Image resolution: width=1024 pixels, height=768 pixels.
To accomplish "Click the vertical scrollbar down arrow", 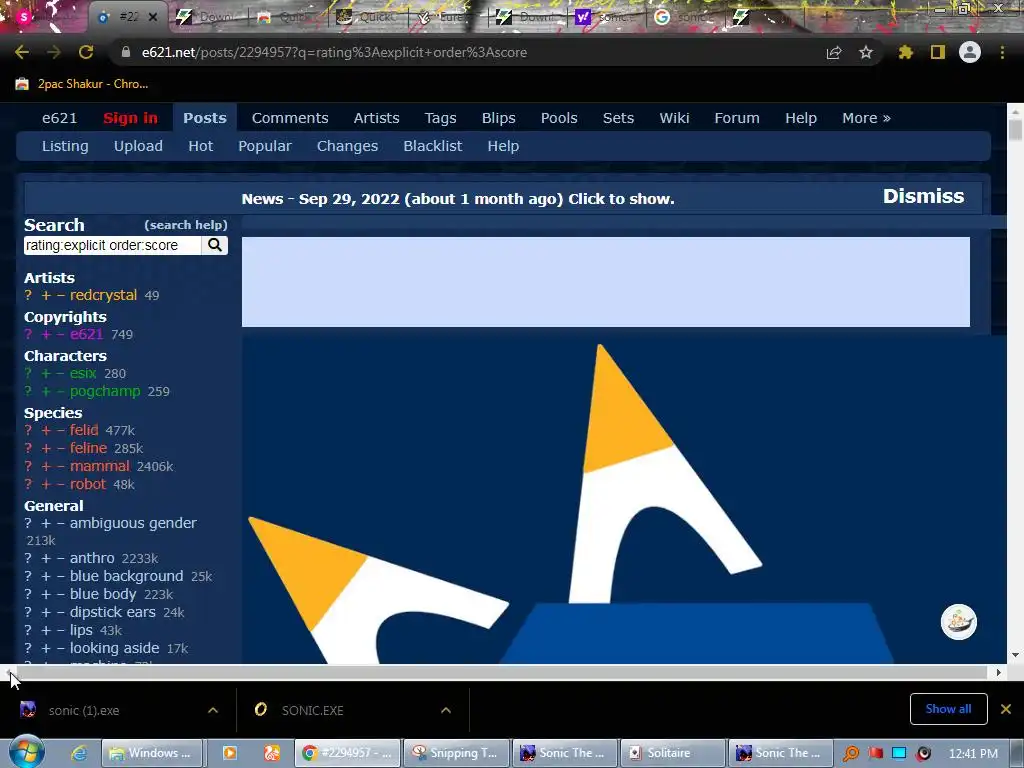I will pos(1015,655).
